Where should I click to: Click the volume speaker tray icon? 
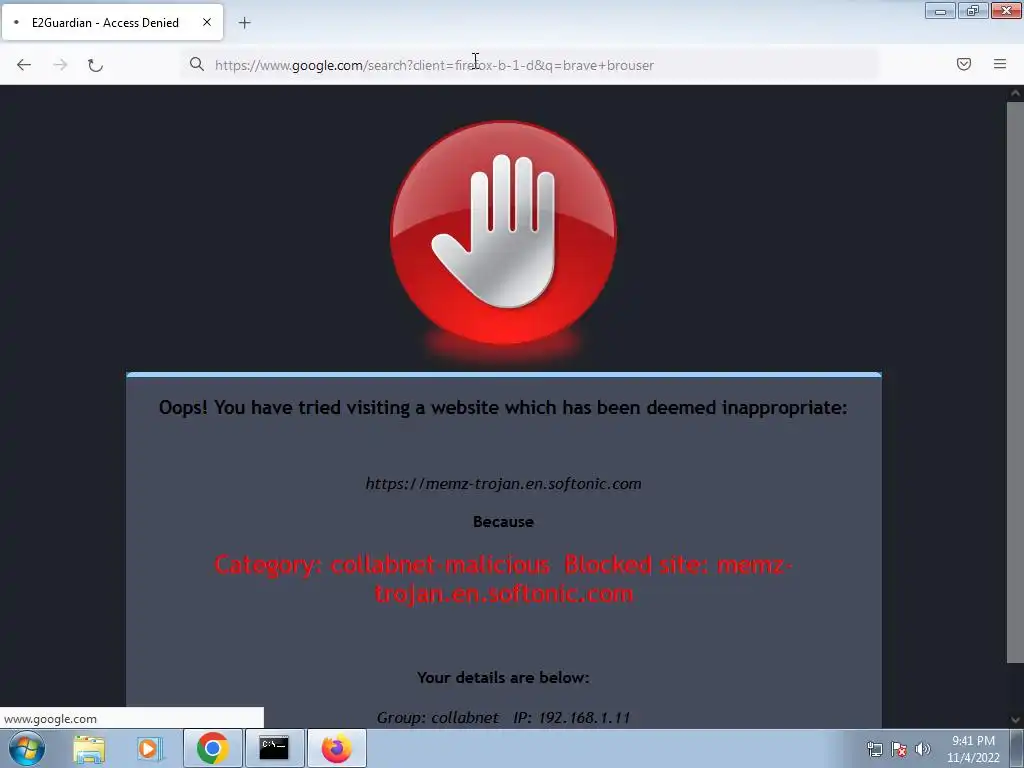pyautogui.click(x=923, y=749)
